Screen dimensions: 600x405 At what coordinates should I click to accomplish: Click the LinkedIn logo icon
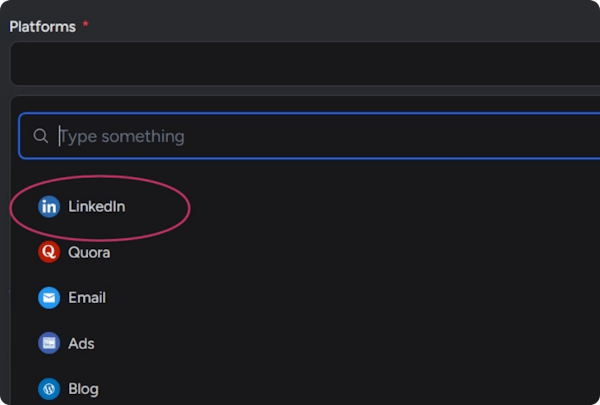pyautogui.click(x=49, y=207)
